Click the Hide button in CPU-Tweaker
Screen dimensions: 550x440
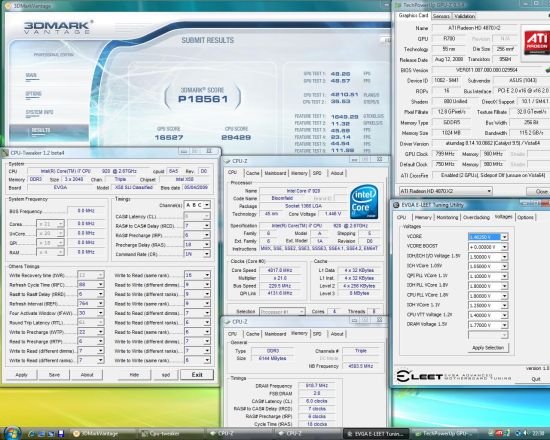pyautogui.click(x=134, y=375)
